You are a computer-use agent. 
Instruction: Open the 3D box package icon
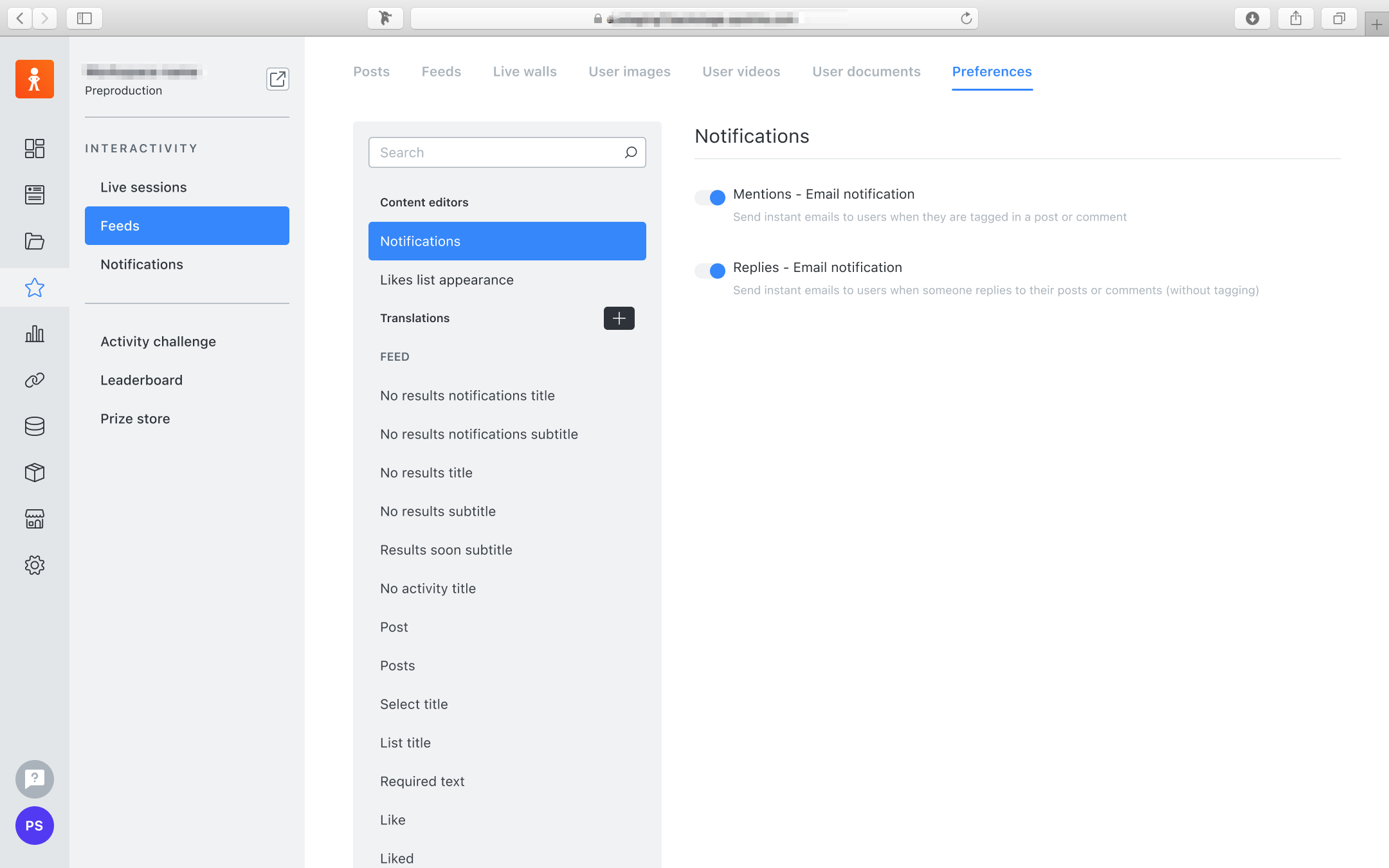35,473
